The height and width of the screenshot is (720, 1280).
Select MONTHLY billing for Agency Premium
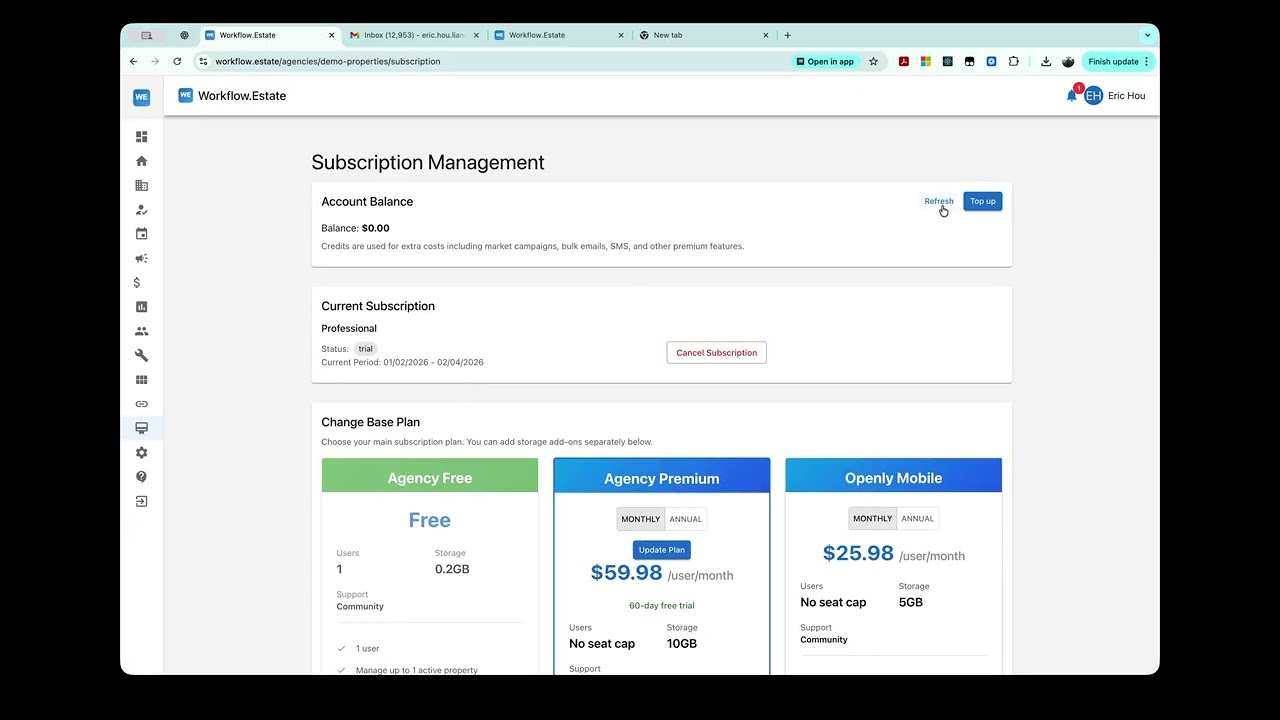coord(641,519)
